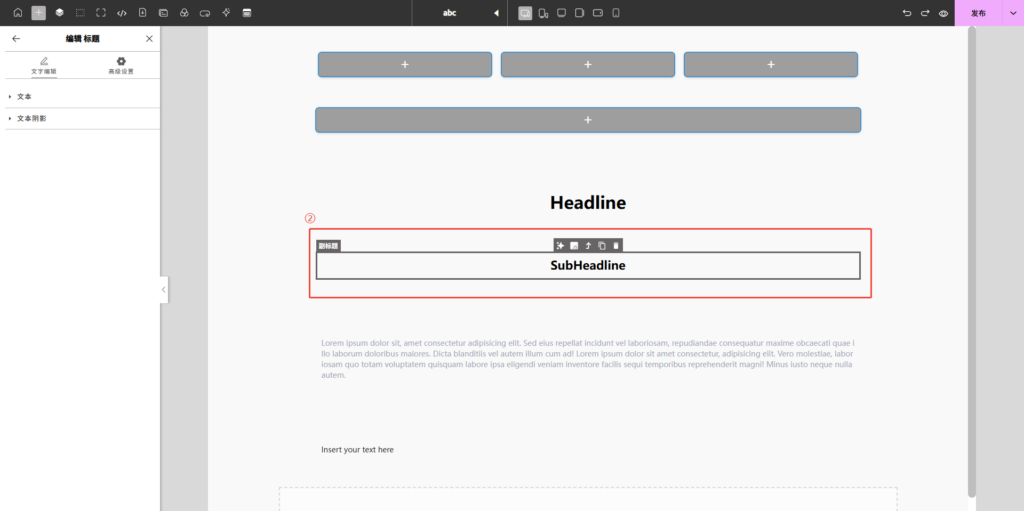
Task: Open the code editor icon
Action: point(122,13)
